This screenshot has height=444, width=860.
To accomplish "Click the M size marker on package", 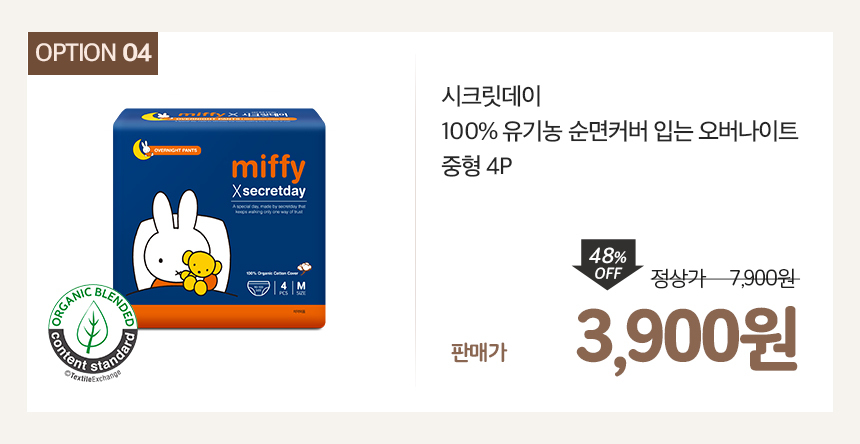I will point(301,288).
